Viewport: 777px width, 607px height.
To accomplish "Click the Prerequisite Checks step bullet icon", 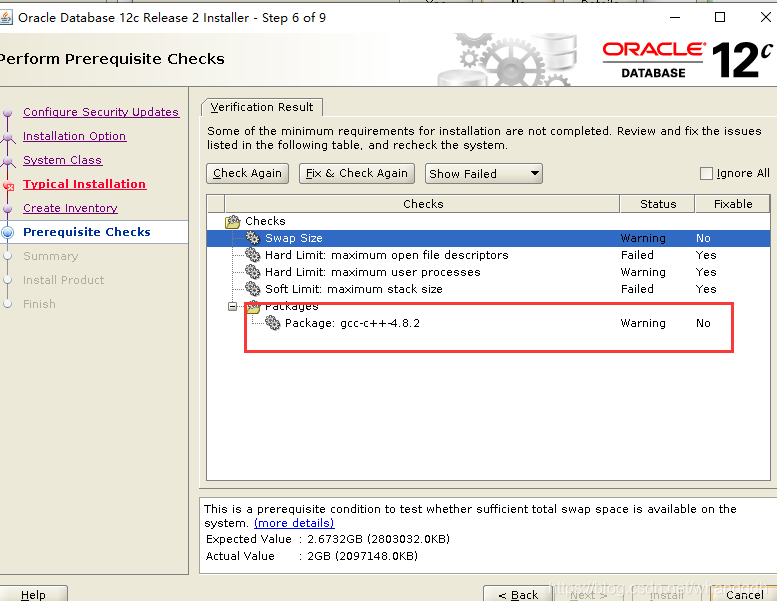I will click(x=7, y=232).
